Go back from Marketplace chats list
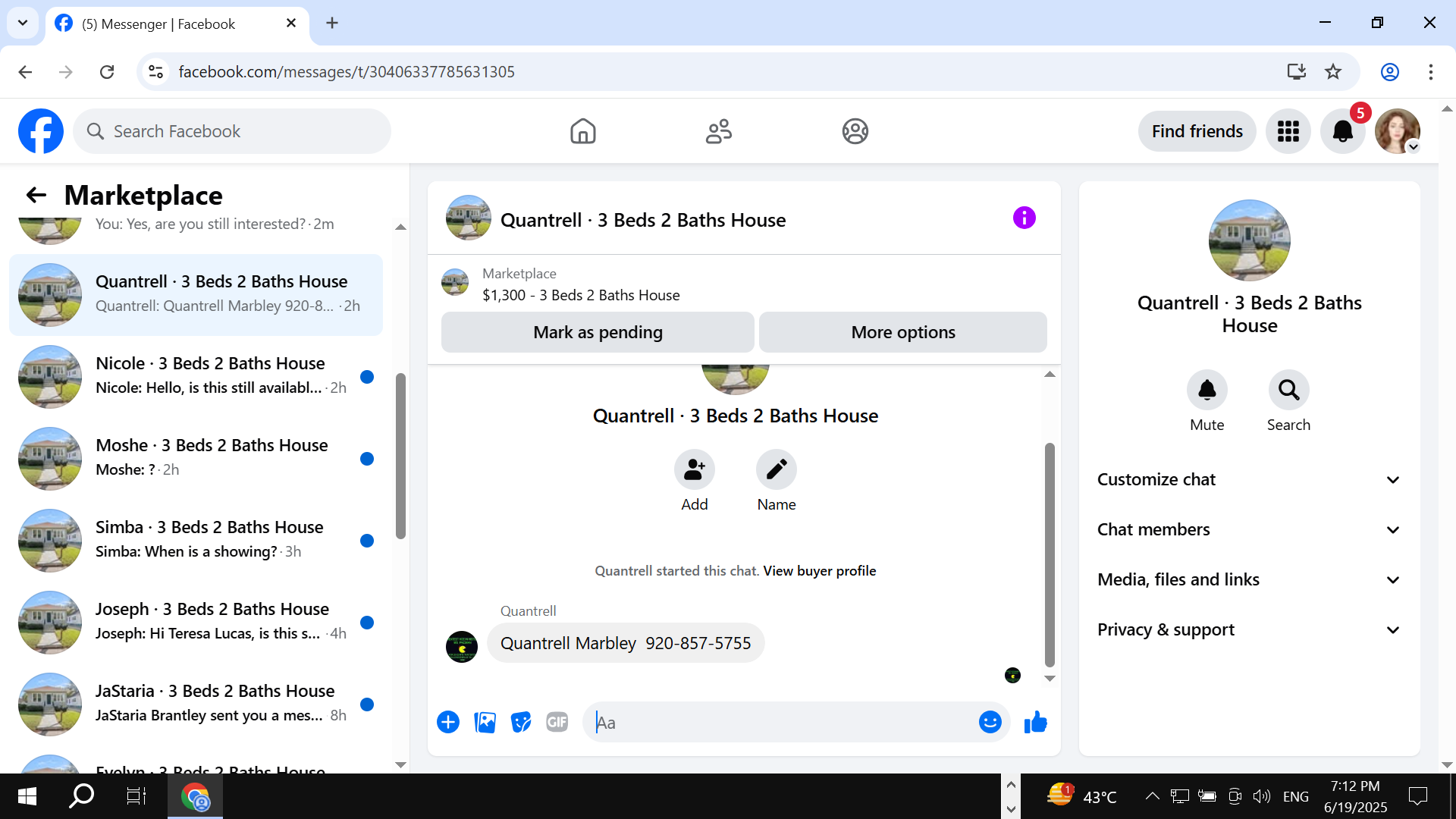The width and height of the screenshot is (1456, 819). (36, 195)
